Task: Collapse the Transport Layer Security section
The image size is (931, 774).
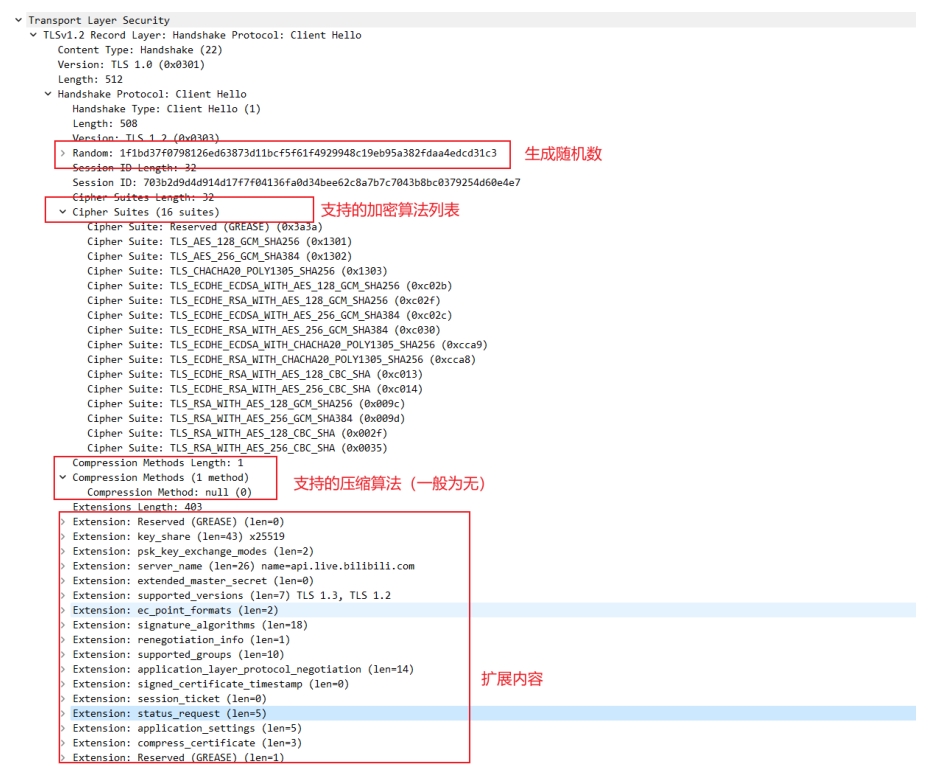Action: click(x=19, y=20)
